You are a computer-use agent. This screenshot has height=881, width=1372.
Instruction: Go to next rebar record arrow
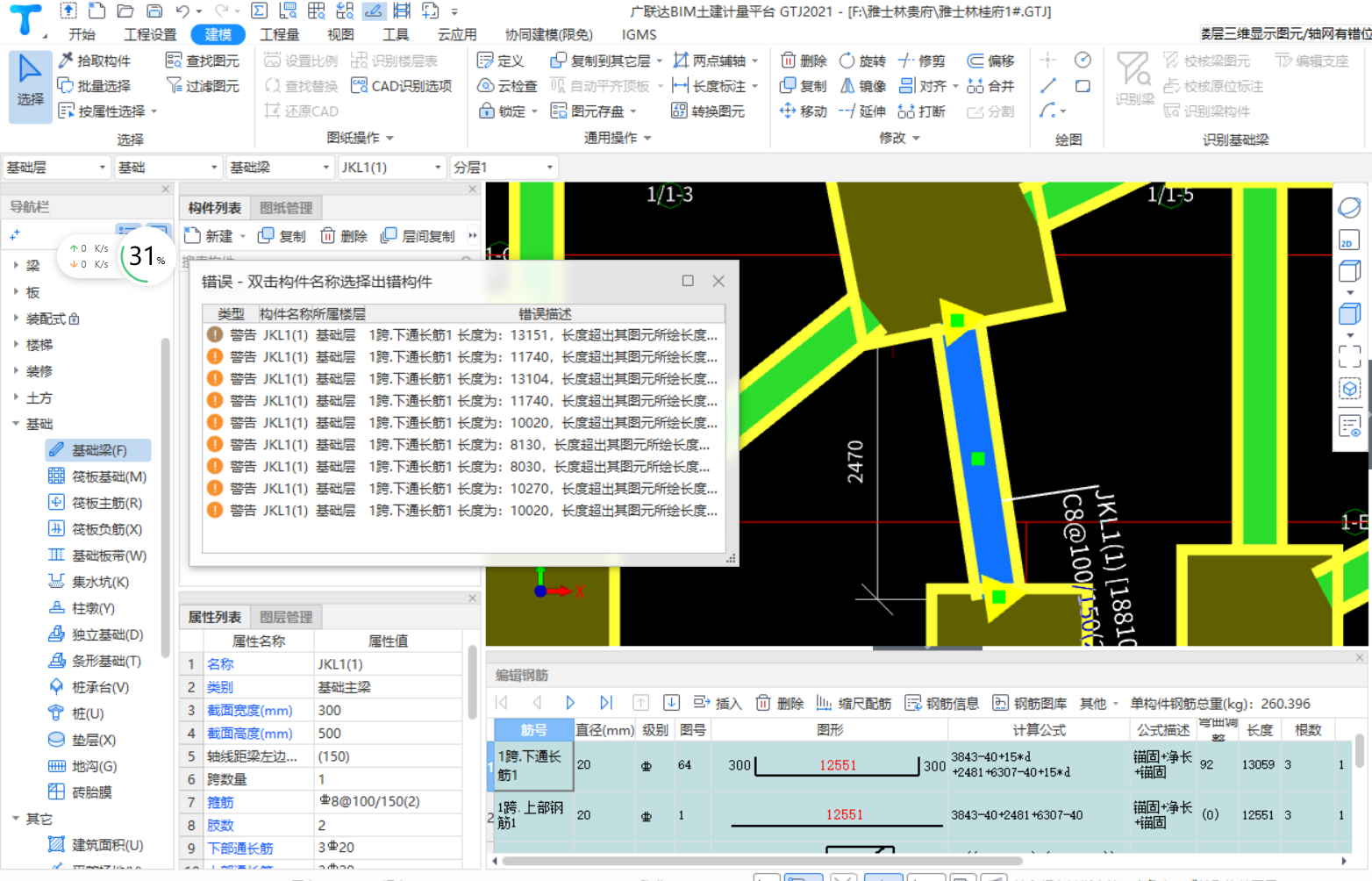570,703
